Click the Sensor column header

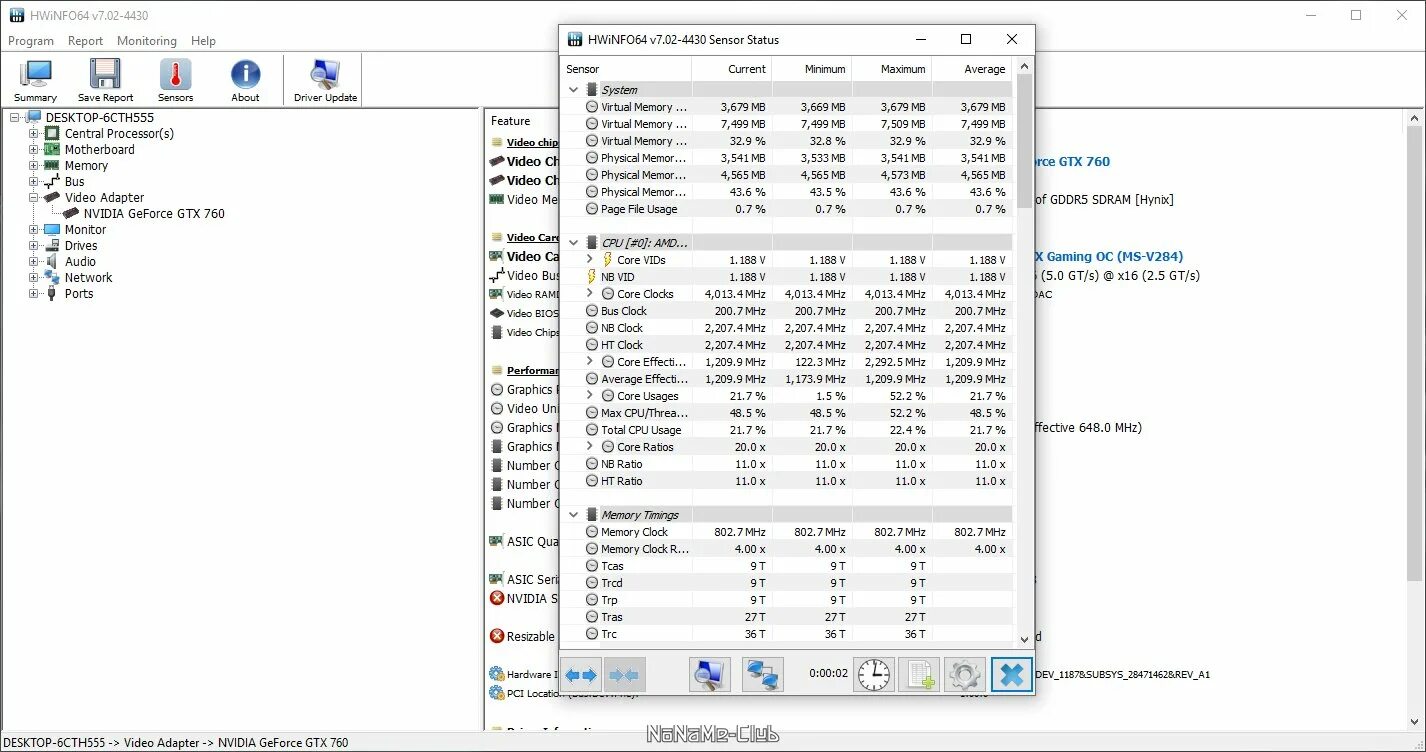(626, 69)
